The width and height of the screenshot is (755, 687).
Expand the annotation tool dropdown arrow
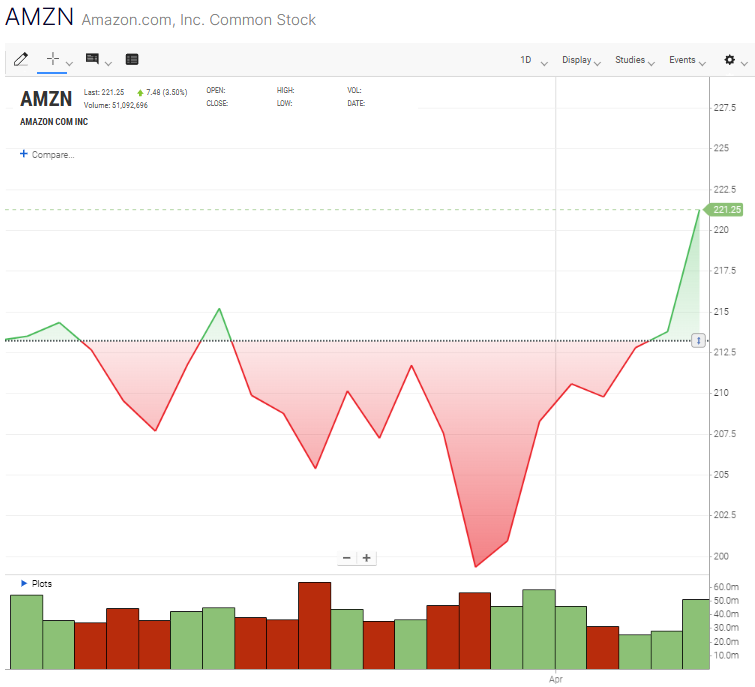108,64
